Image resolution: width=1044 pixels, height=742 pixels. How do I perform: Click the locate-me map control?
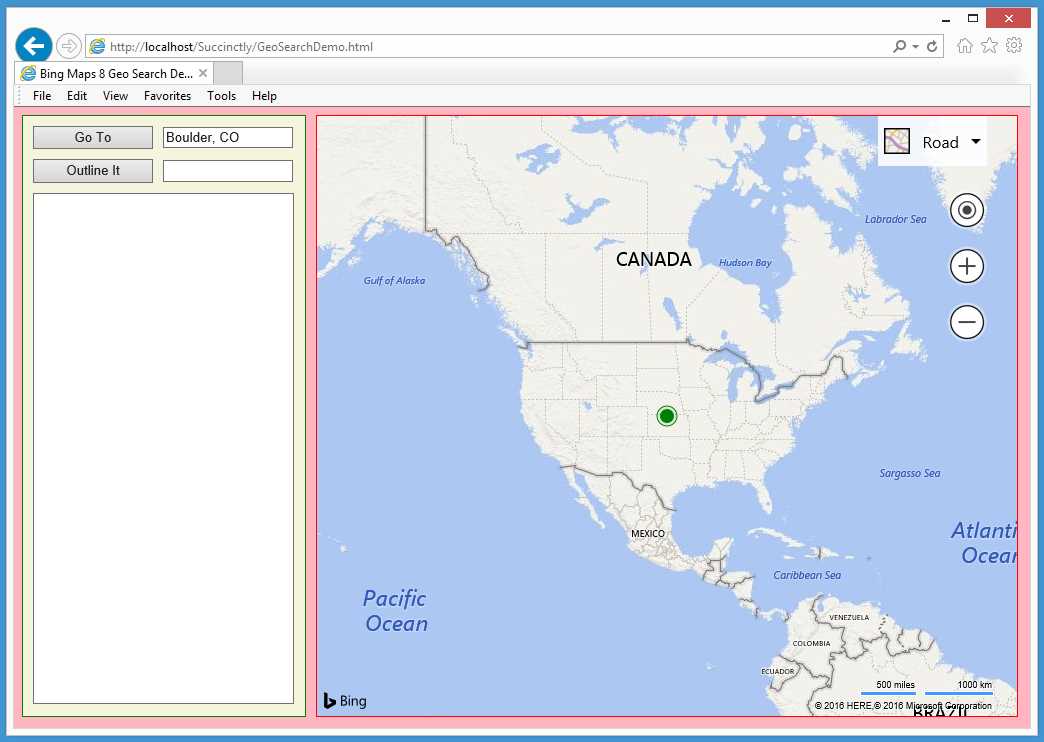click(x=966, y=210)
